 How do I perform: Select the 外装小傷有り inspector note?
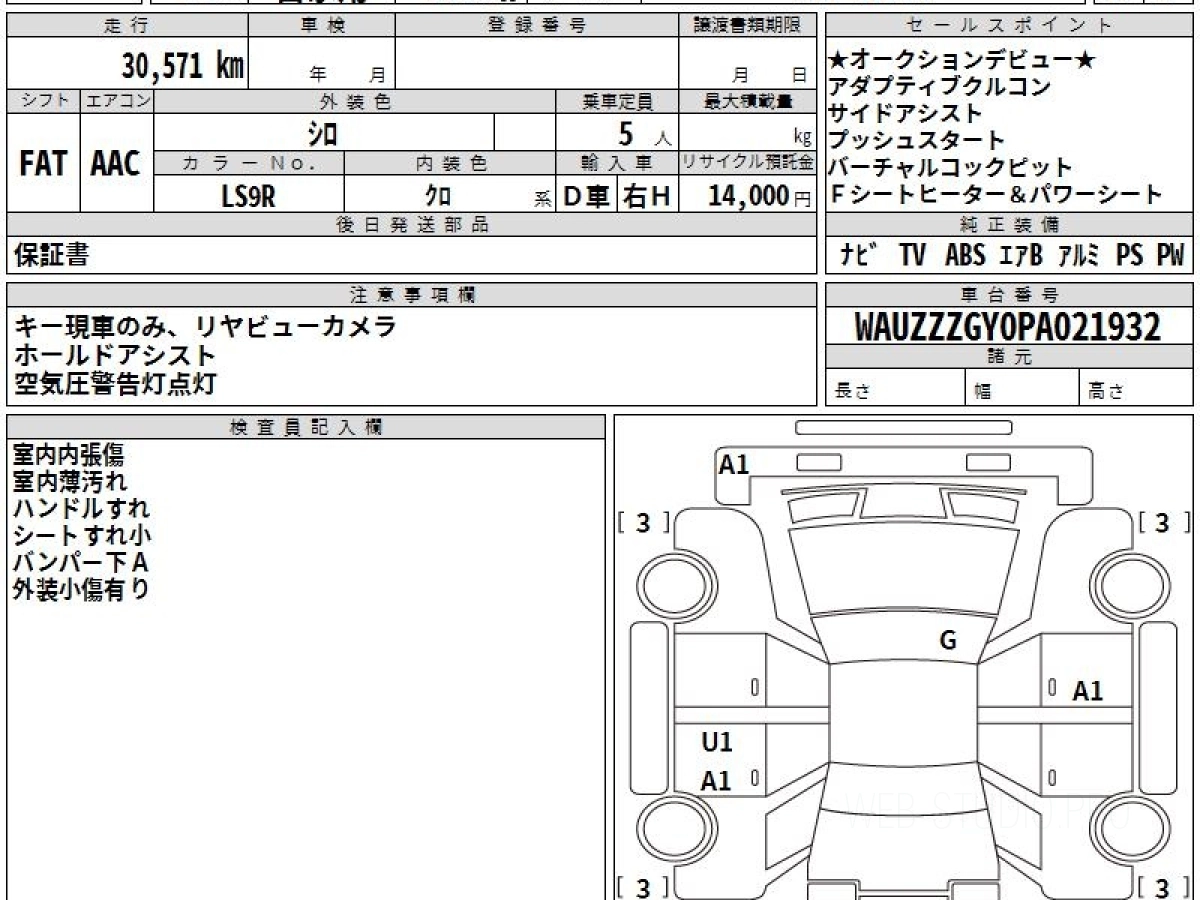click(81, 590)
